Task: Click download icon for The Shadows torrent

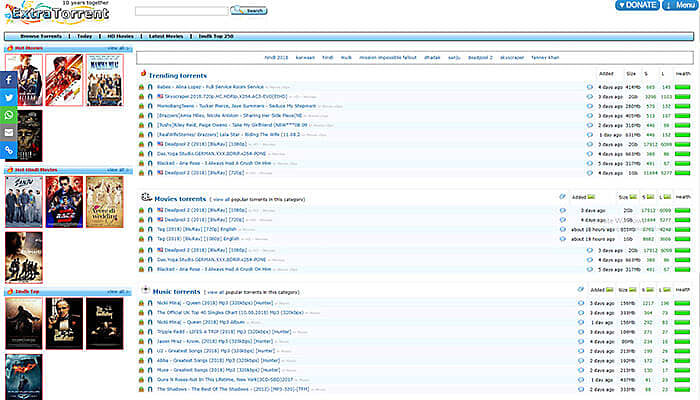Action: tap(142, 389)
